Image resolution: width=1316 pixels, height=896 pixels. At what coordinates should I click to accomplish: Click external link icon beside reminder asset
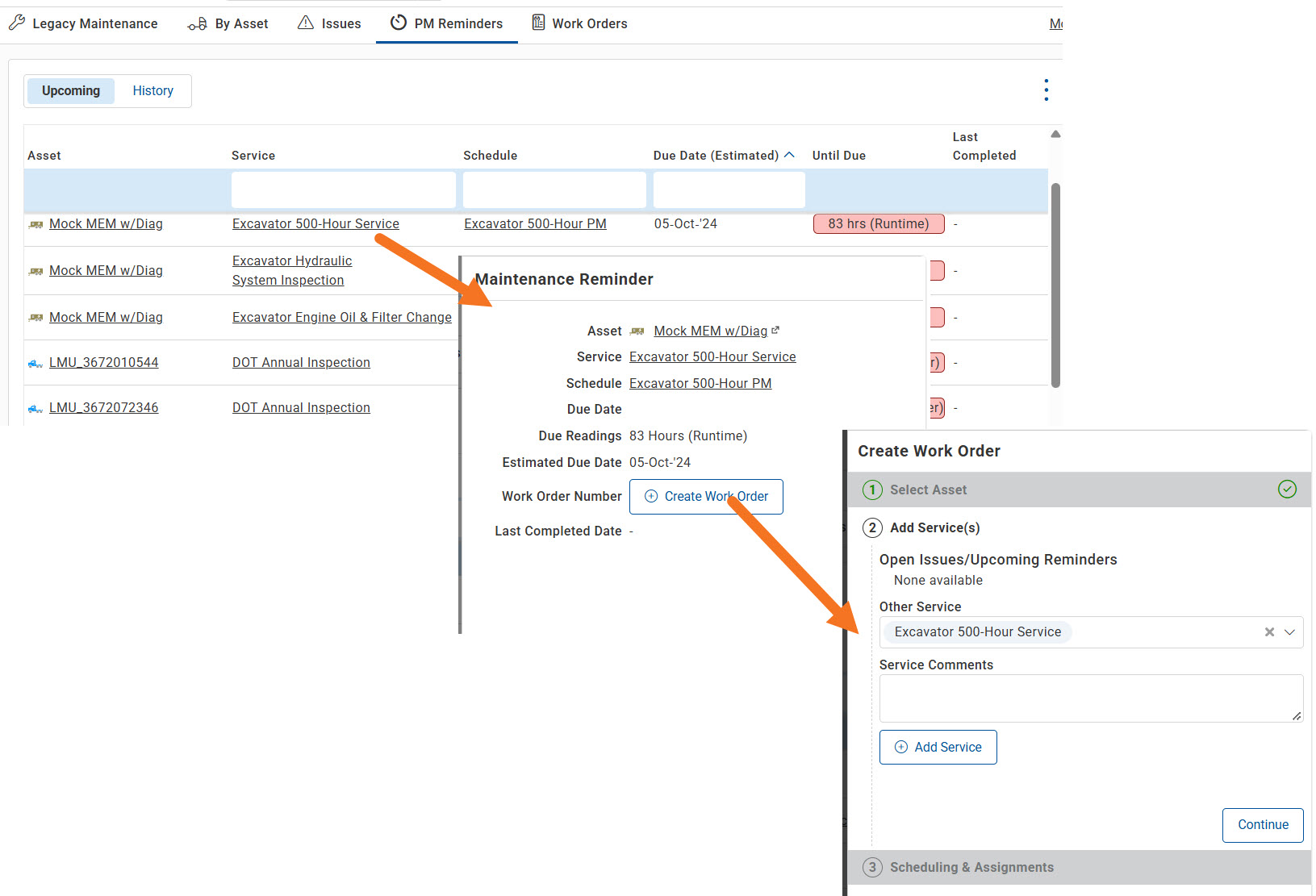775,330
